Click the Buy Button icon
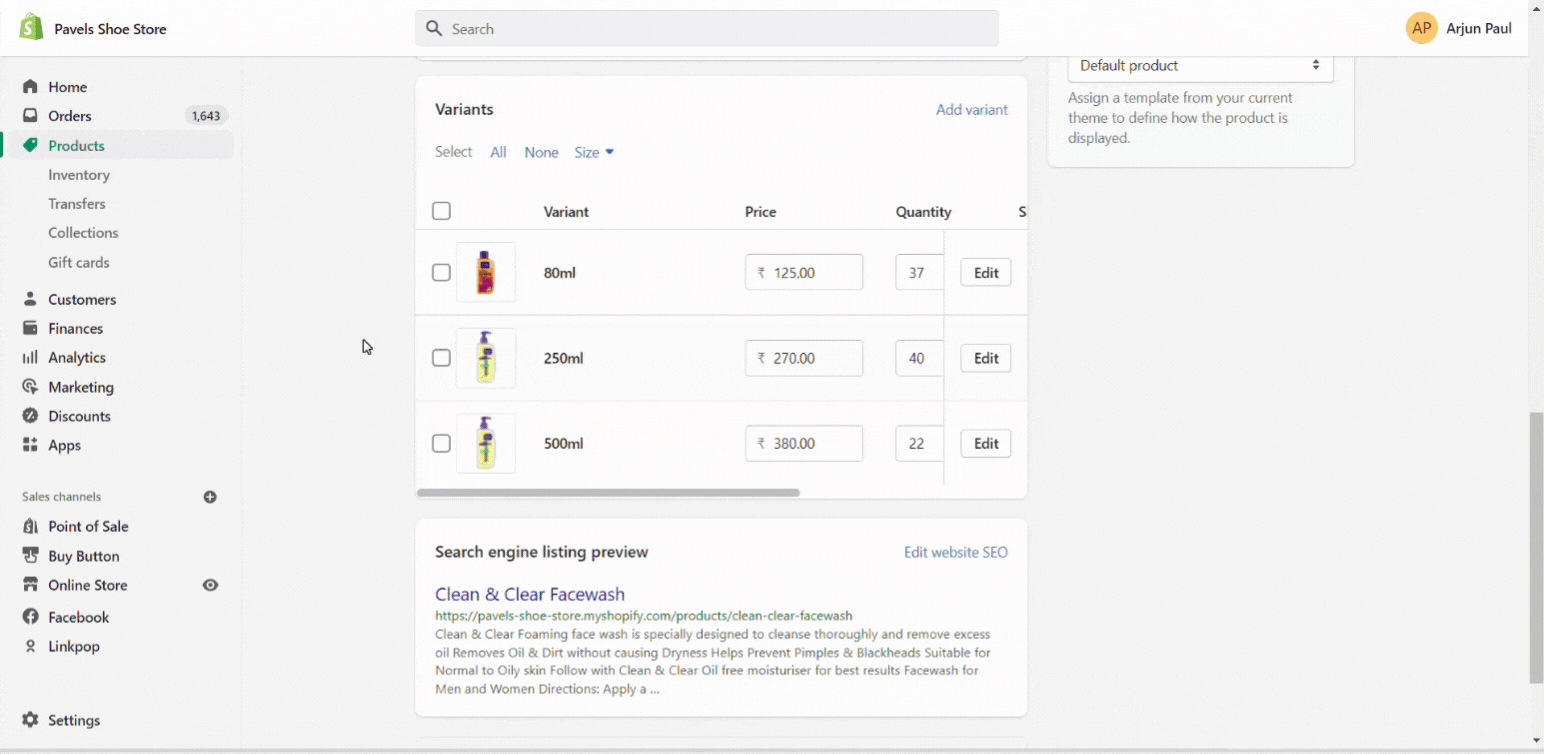This screenshot has width=1544, height=754. coord(30,556)
